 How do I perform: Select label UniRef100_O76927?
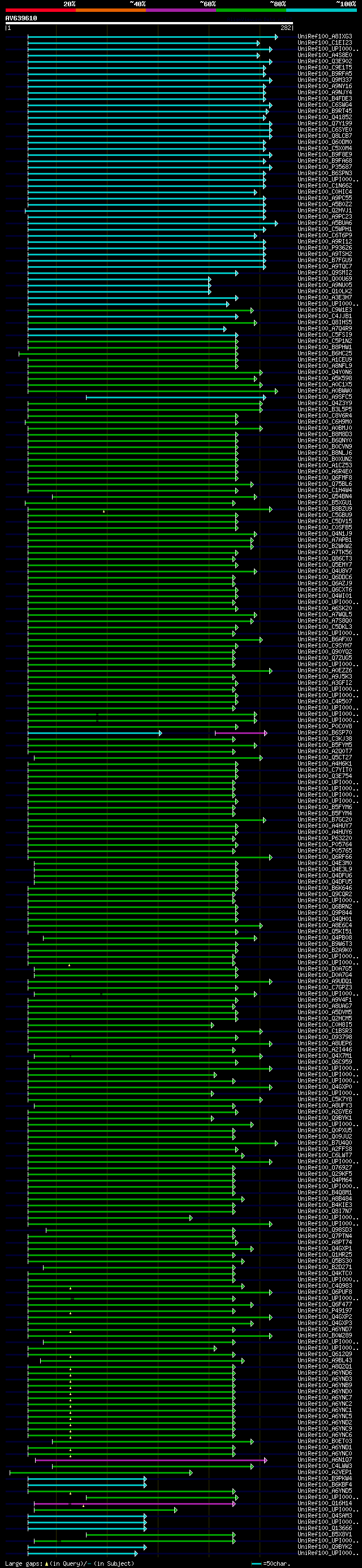[x=325, y=1167]
